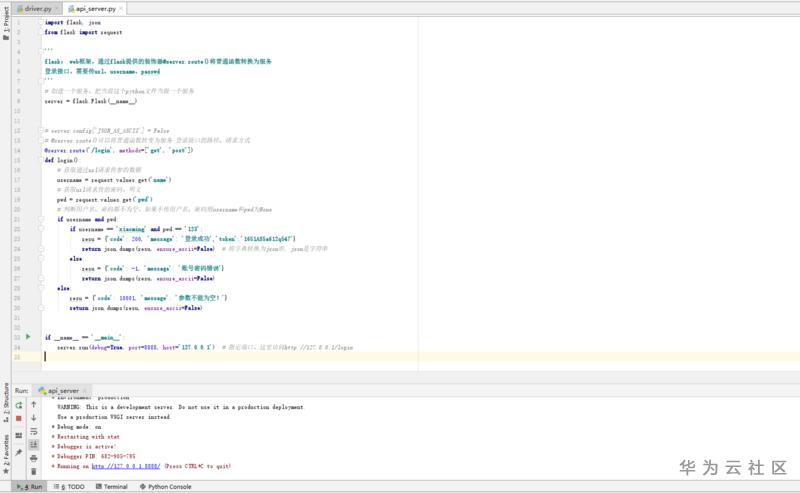Click the 'from flask import request' line
This screenshot has width=800, height=493.
click(x=83, y=32)
